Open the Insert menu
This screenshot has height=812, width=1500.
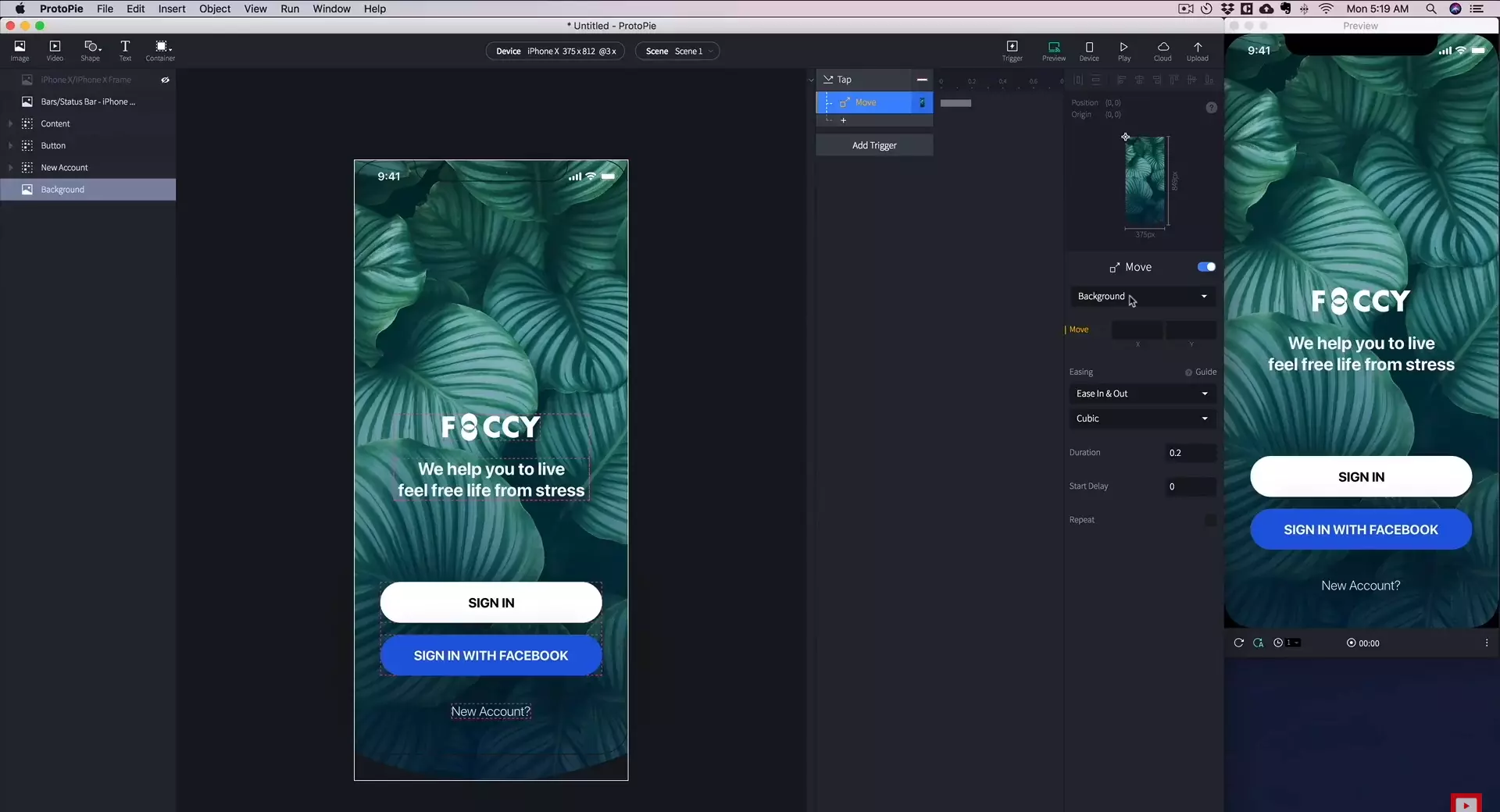[x=172, y=9]
